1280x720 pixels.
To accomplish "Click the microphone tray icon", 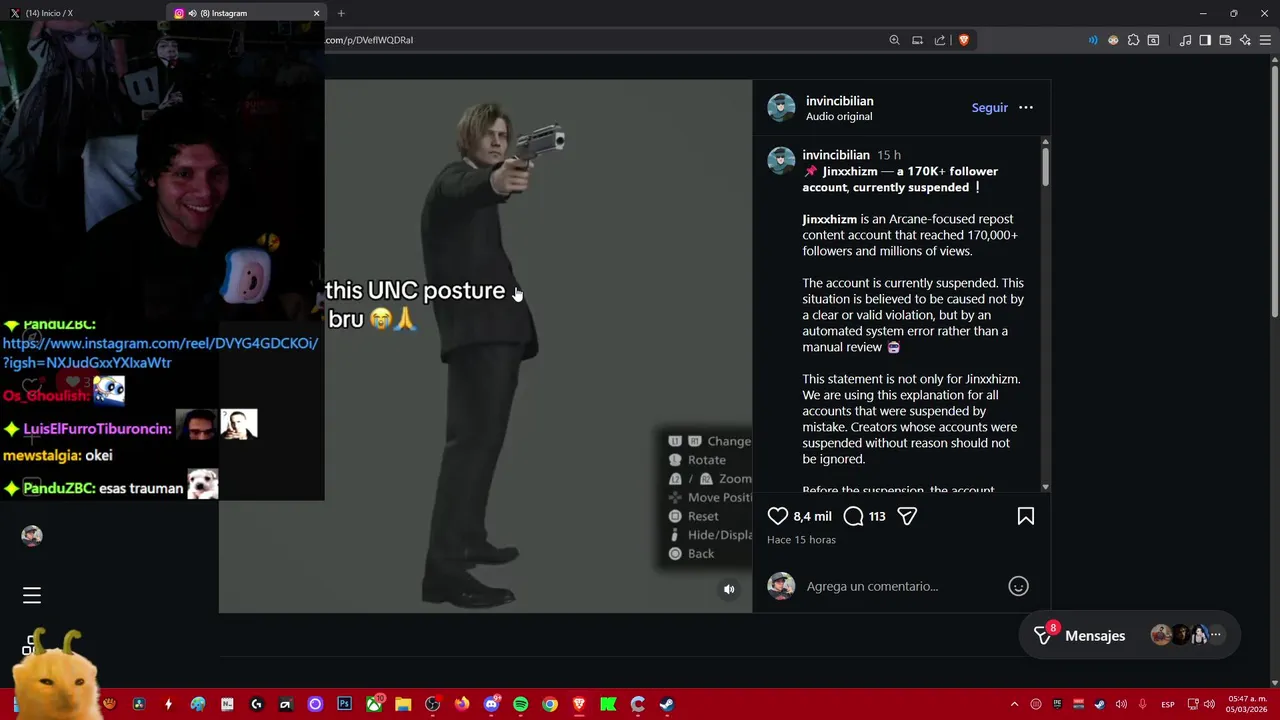I will 1142,704.
